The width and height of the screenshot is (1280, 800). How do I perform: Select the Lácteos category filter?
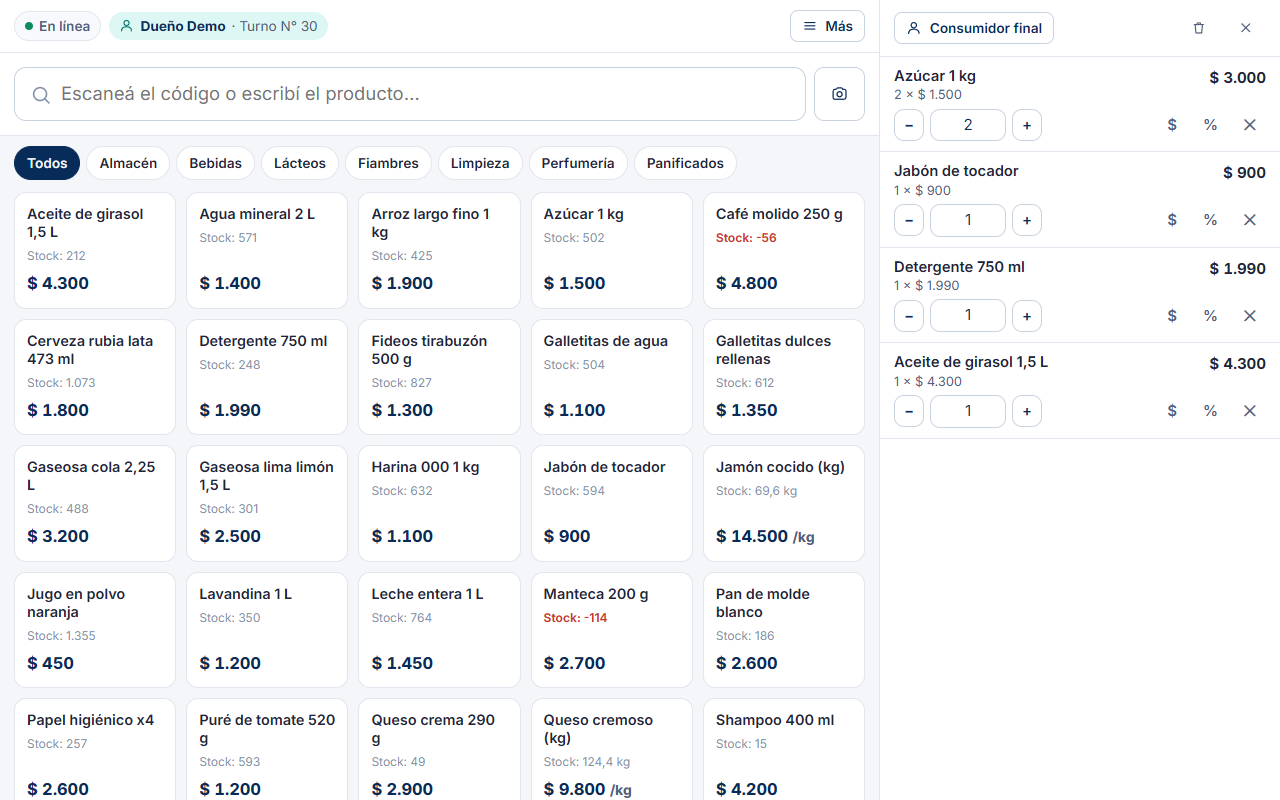300,163
